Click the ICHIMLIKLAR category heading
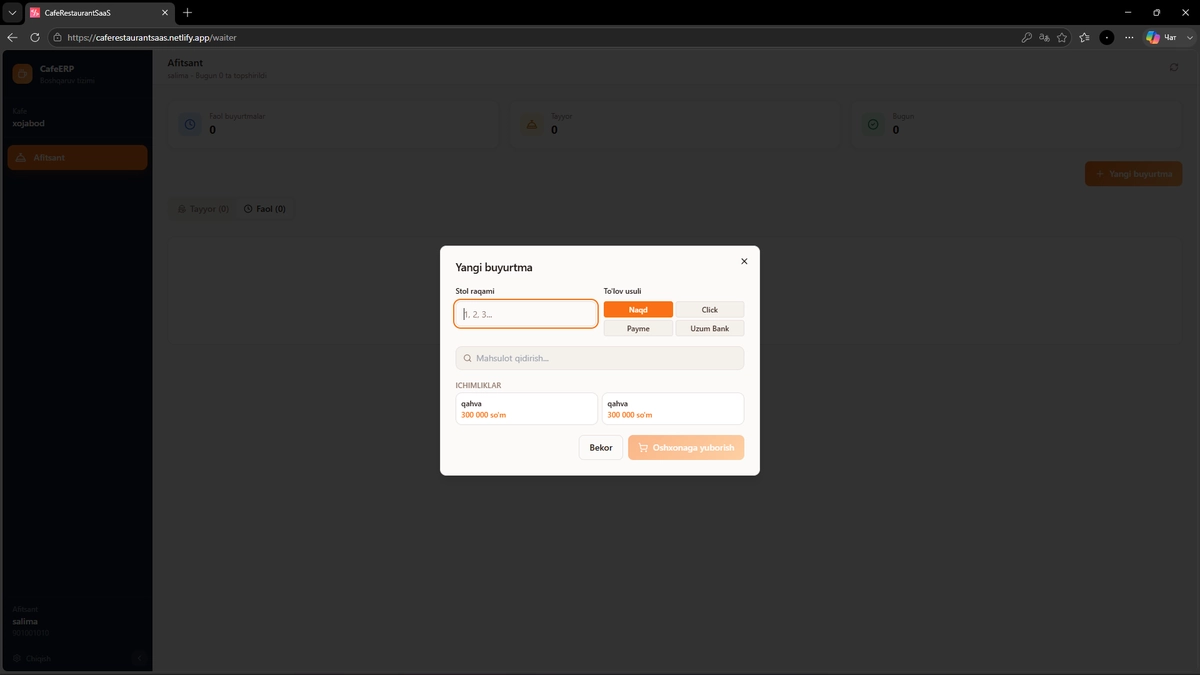 click(x=478, y=385)
